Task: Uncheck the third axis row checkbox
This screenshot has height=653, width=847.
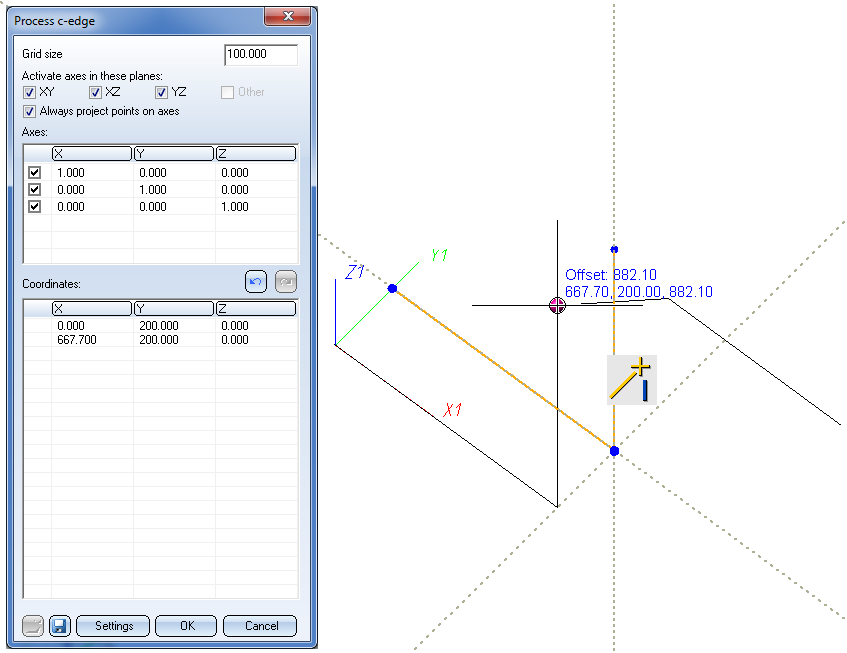Action: click(35, 207)
